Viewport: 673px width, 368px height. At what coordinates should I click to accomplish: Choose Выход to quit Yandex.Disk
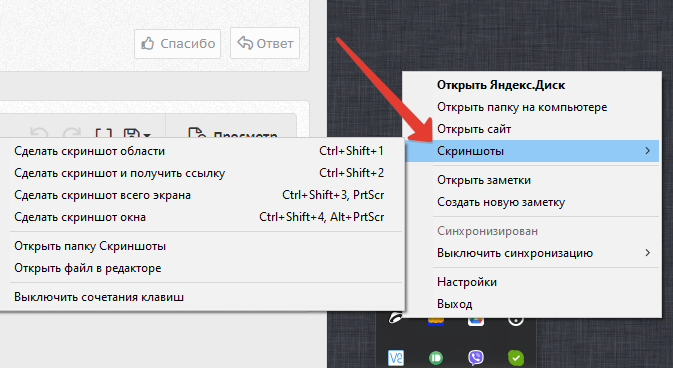[x=532, y=304]
